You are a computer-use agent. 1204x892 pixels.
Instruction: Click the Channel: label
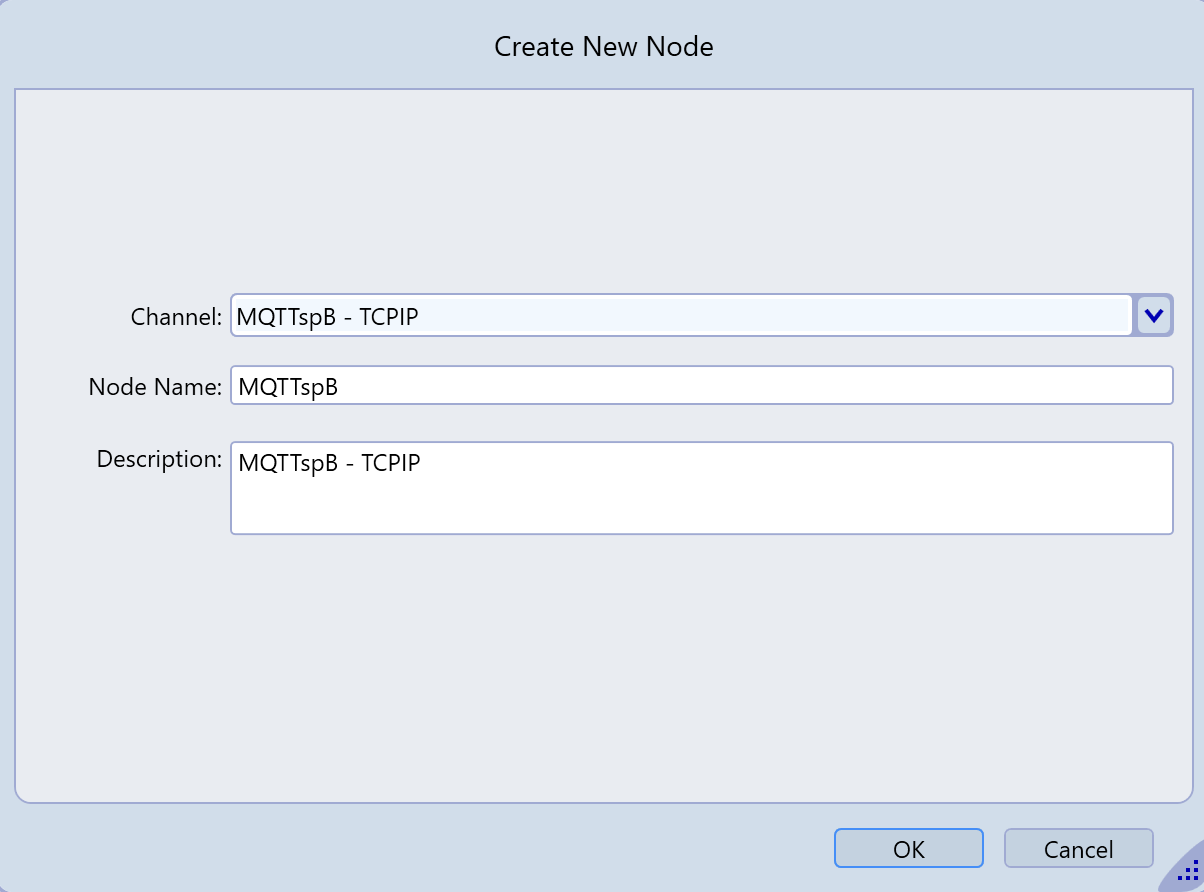click(x=176, y=317)
